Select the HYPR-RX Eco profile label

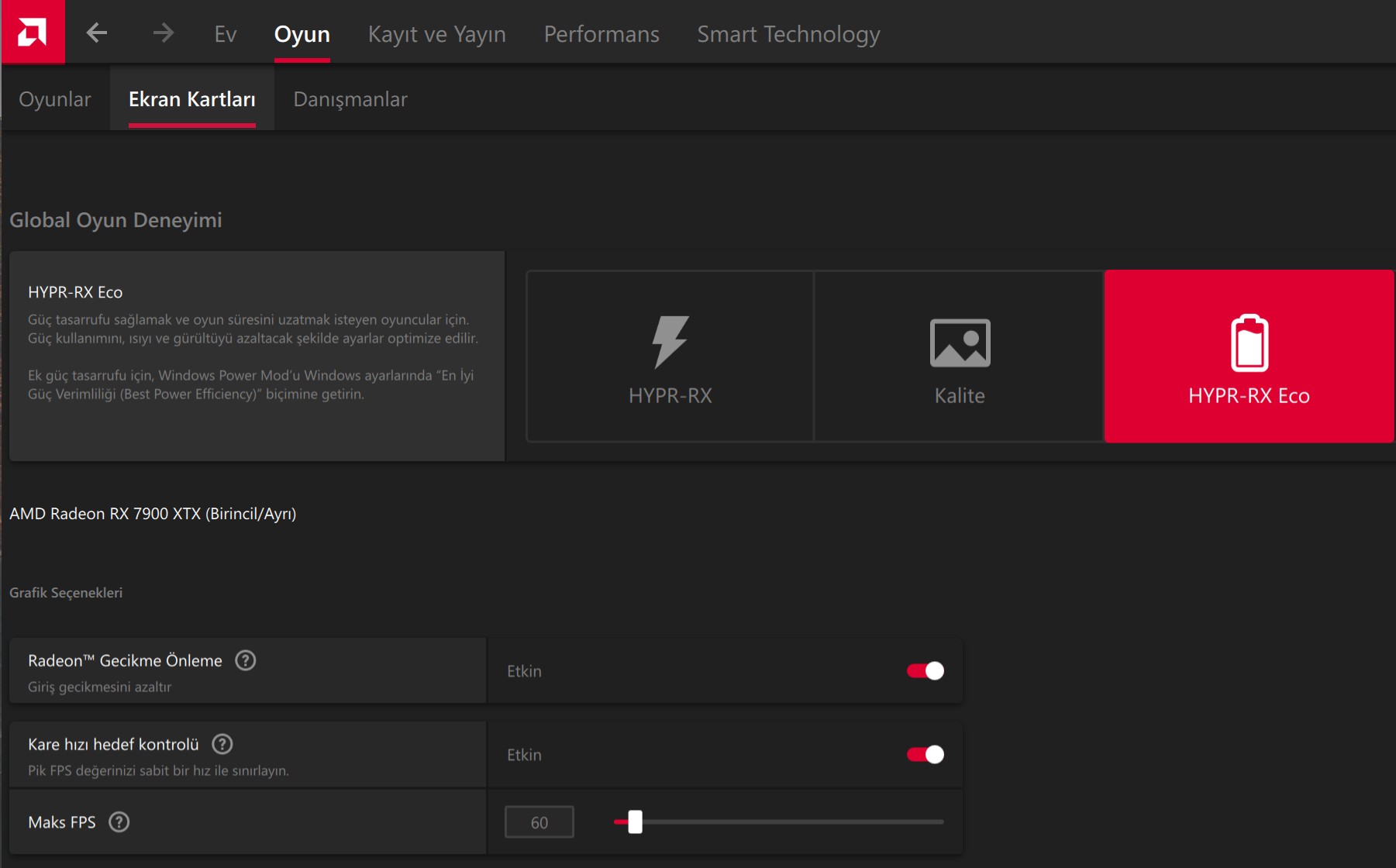pos(1250,395)
